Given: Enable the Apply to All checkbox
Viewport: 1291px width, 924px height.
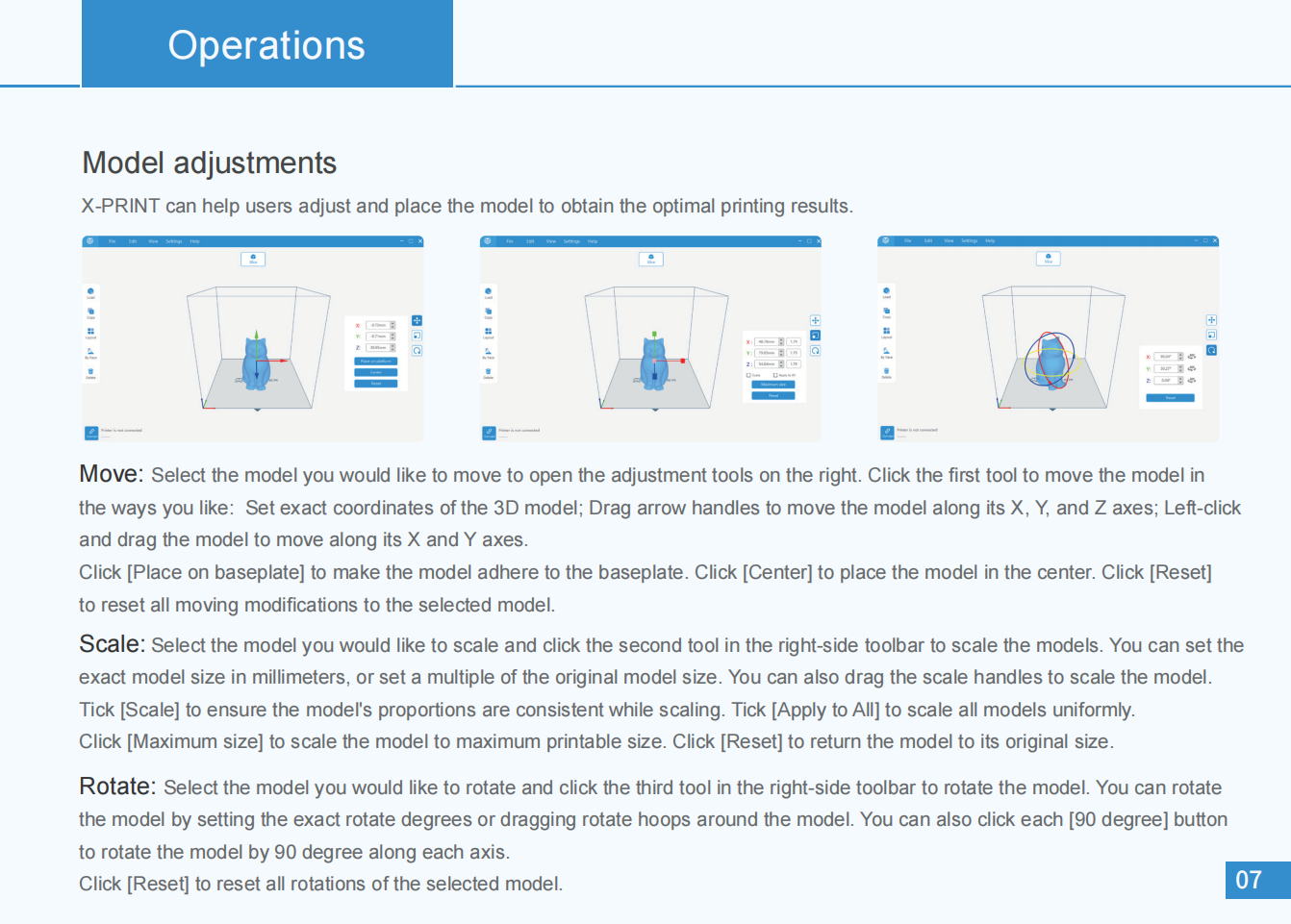Looking at the screenshot, I should coord(775,375).
